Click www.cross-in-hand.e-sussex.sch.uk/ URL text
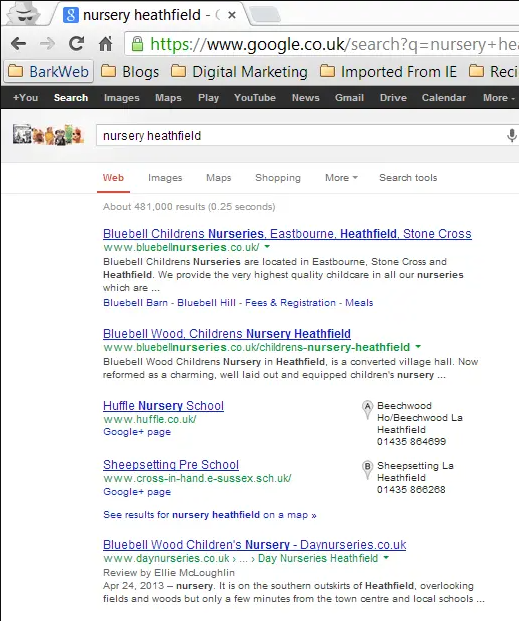This screenshot has height=621, width=519. click(x=197, y=478)
